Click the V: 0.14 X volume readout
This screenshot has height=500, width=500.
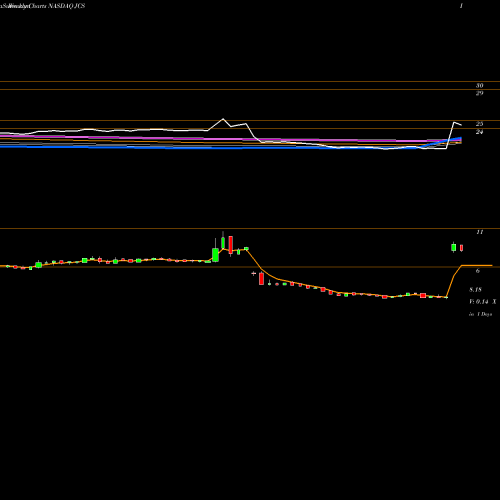coord(483,302)
